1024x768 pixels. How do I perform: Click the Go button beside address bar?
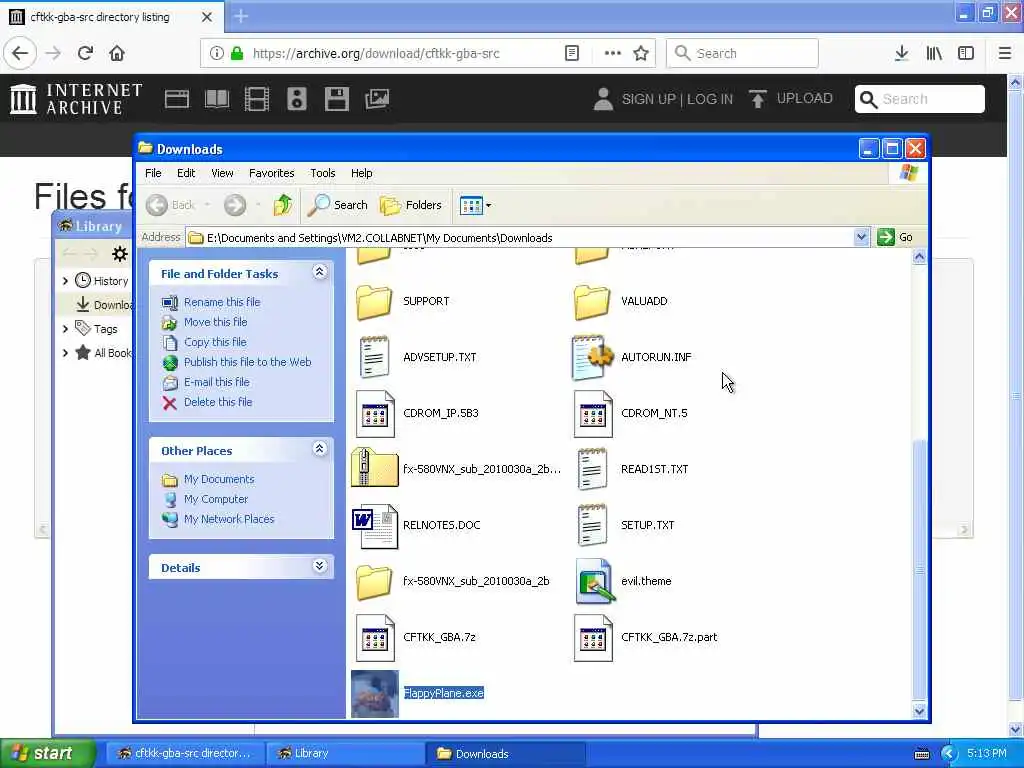pyautogui.click(x=895, y=237)
